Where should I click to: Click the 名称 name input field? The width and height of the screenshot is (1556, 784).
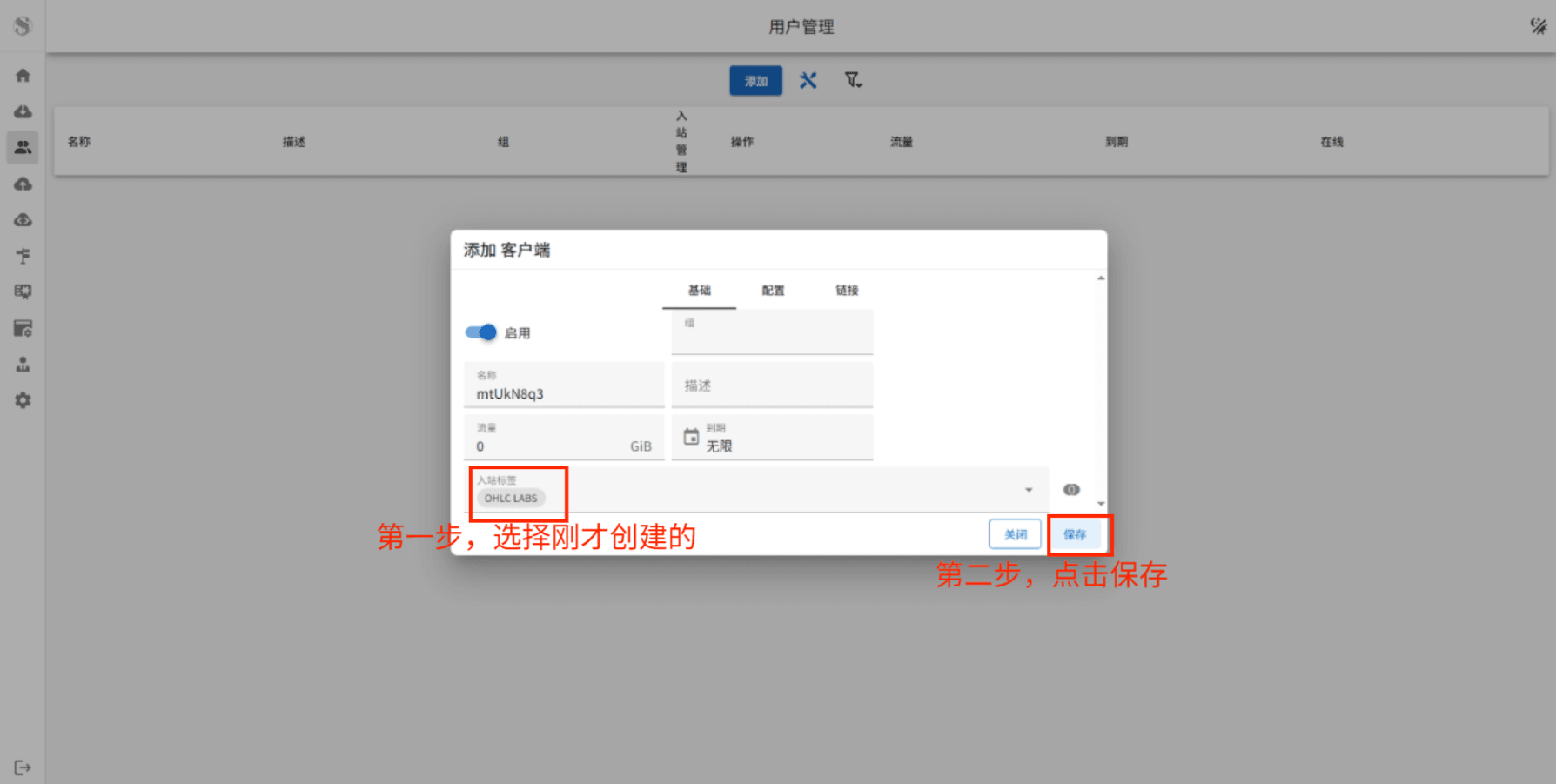click(x=564, y=393)
